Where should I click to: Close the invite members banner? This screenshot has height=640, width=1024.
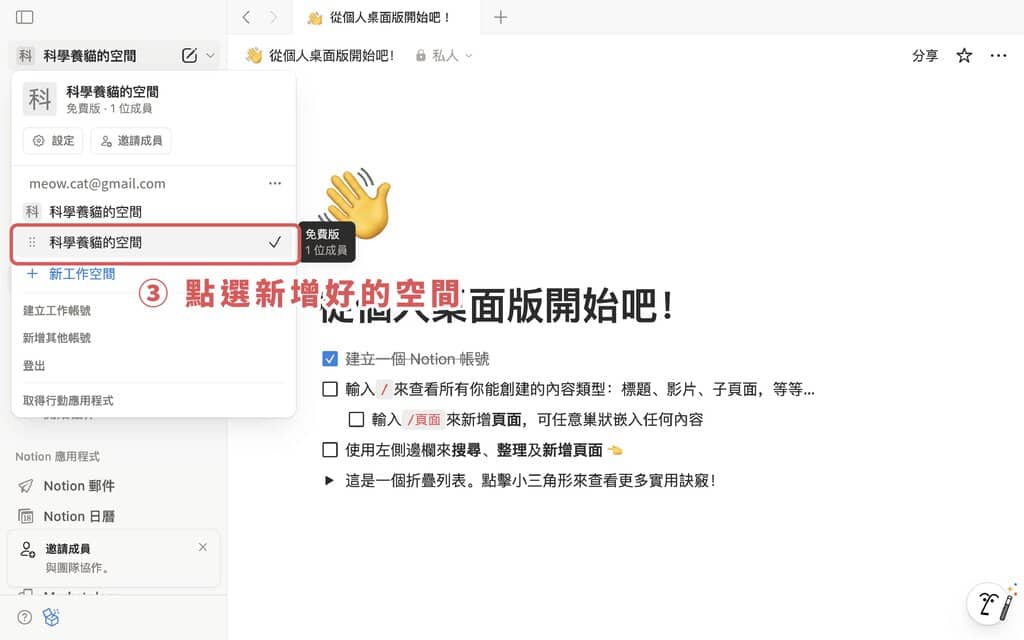tap(203, 547)
